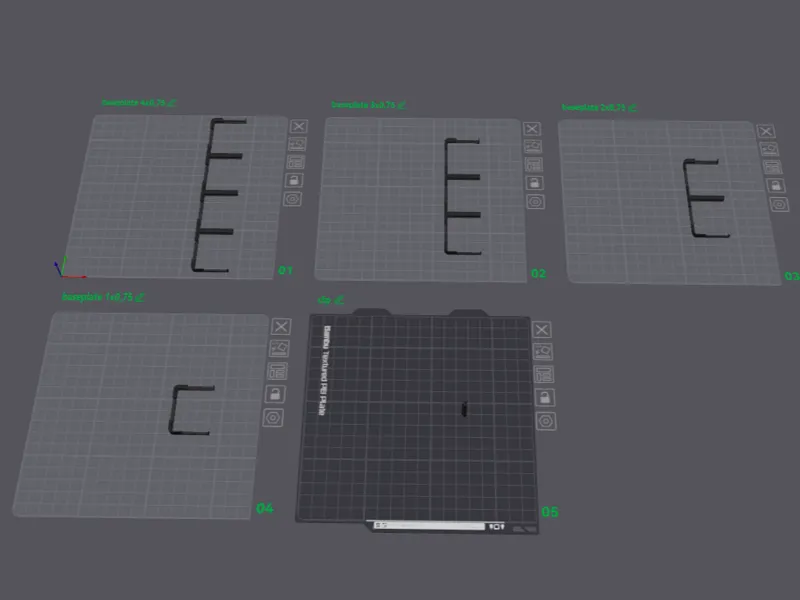Toggle the lock on plate 04
This screenshot has width=800, height=600.
[x=275, y=394]
